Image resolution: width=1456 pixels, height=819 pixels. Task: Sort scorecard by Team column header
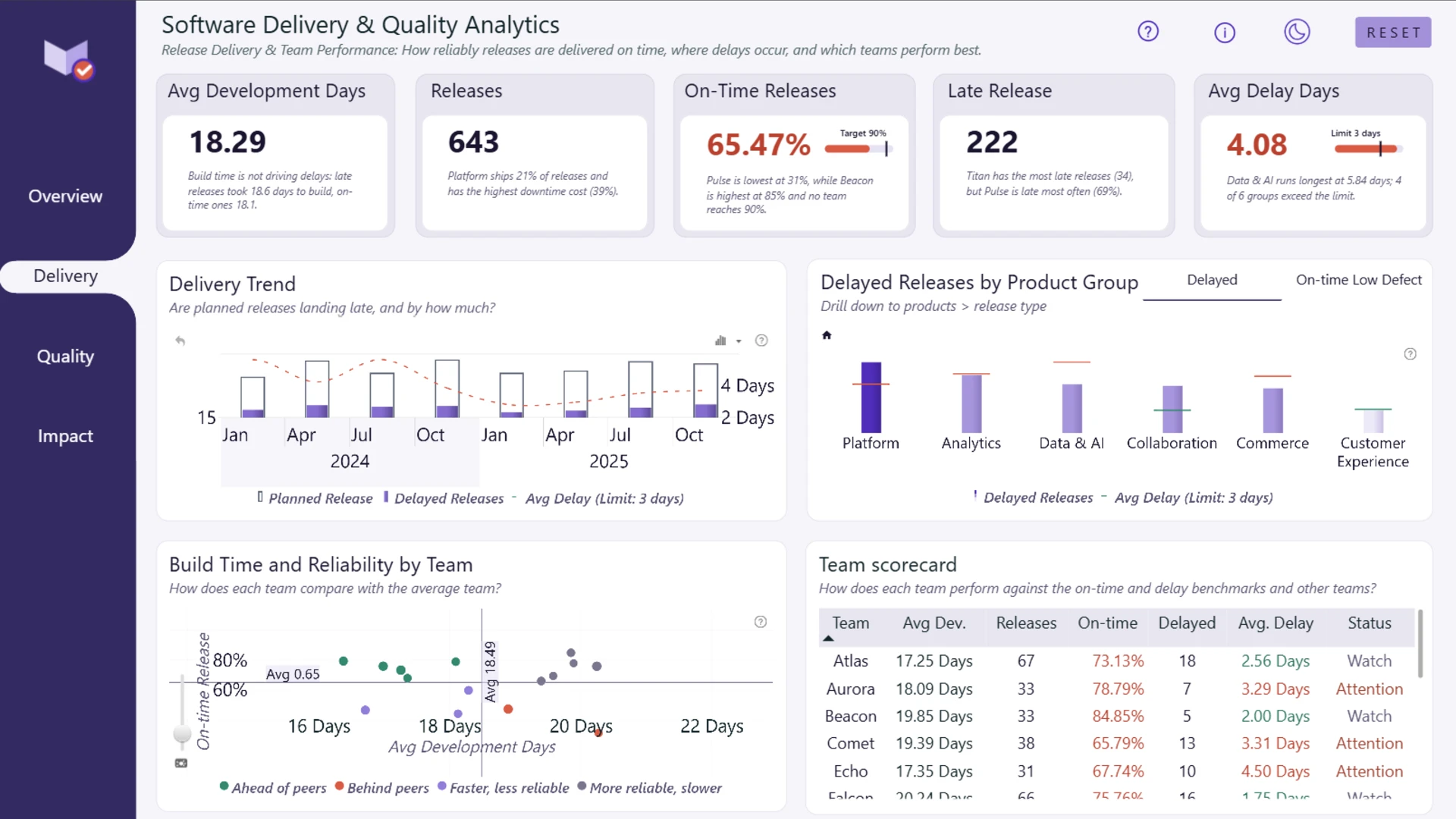click(850, 623)
